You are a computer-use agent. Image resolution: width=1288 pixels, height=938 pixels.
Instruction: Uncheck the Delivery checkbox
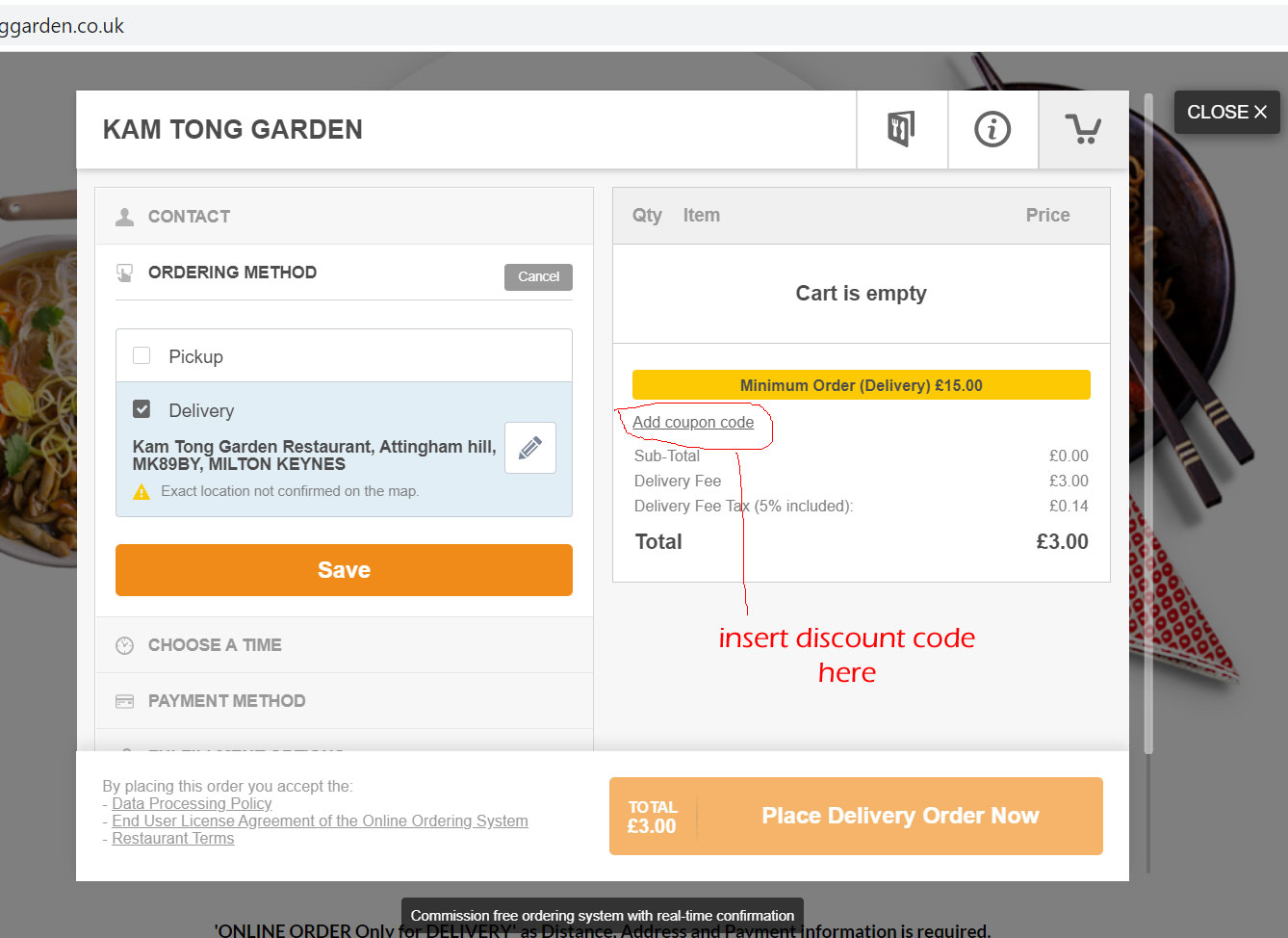(x=142, y=408)
